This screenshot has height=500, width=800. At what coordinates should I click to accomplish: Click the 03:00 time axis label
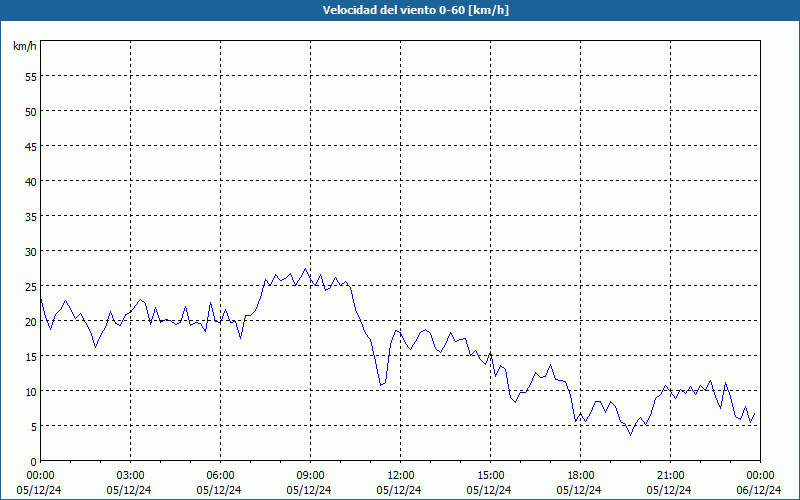click(x=131, y=476)
